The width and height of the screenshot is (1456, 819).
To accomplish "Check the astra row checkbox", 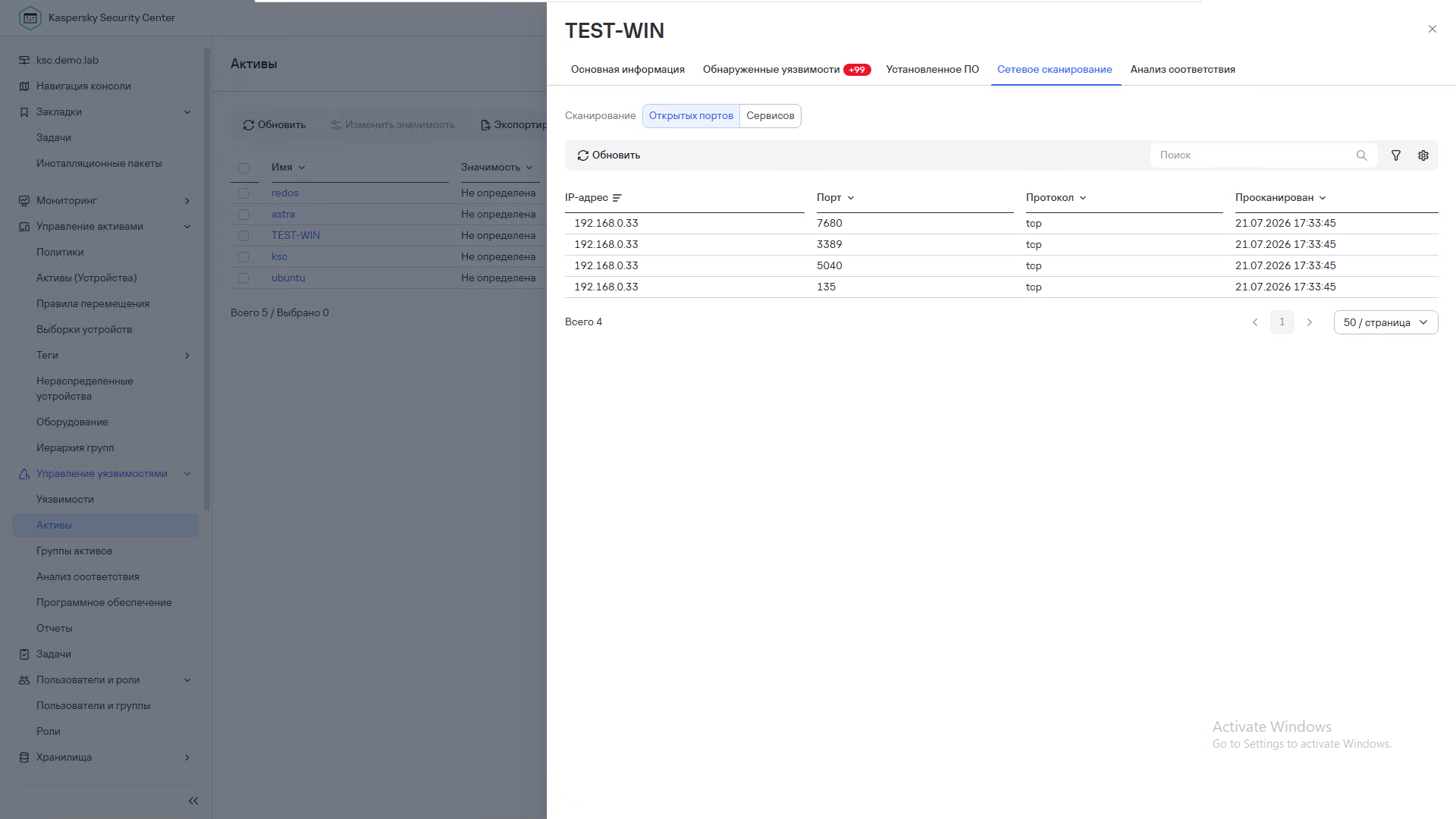I will [243, 215].
